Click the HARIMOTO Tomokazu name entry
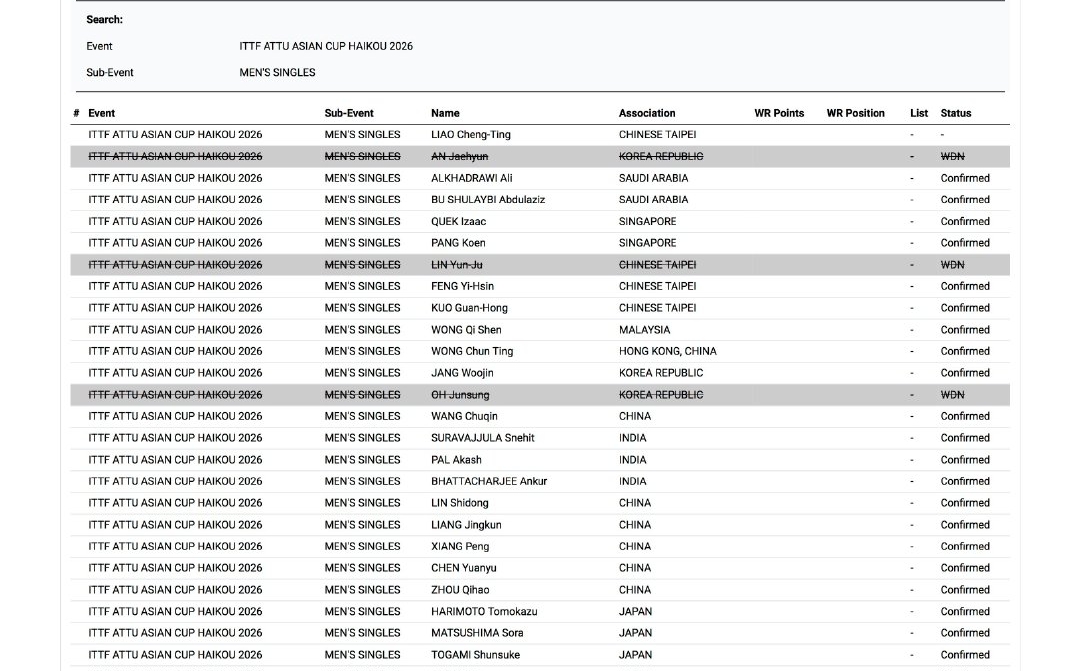The width and height of the screenshot is (1080, 671). tap(484, 611)
